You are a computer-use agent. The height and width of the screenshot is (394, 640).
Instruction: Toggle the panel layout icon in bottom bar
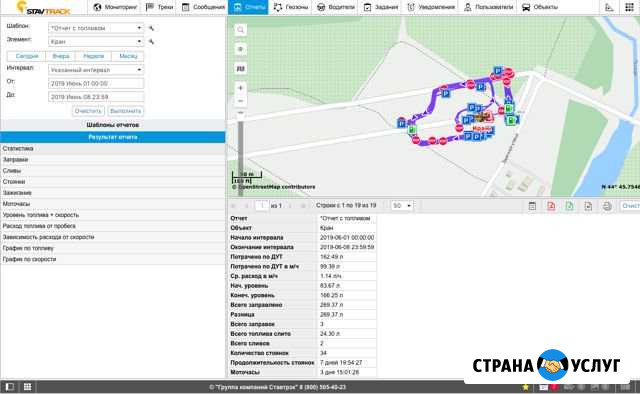pyautogui.click(x=9, y=386)
